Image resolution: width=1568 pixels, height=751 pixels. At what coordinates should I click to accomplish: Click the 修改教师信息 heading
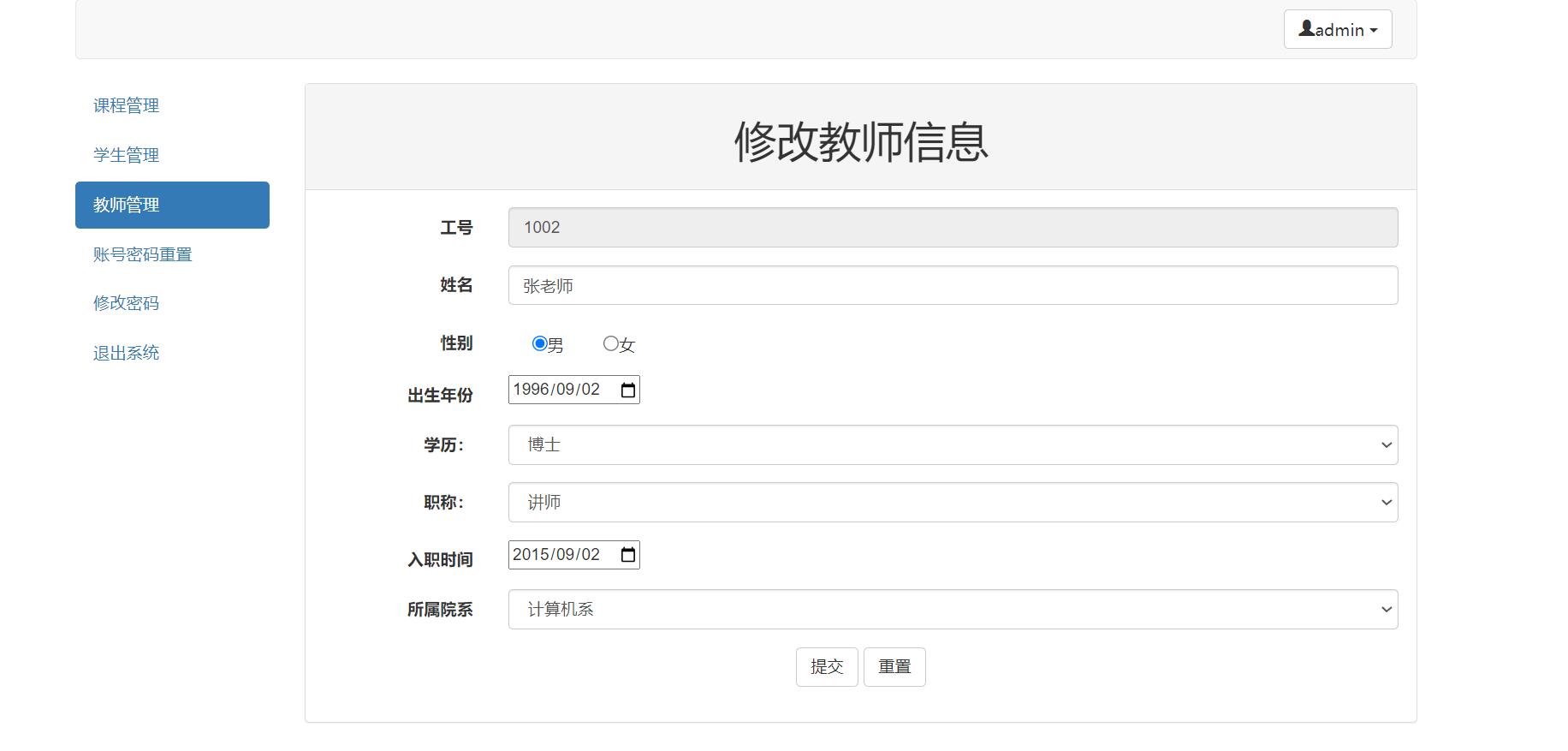(861, 141)
